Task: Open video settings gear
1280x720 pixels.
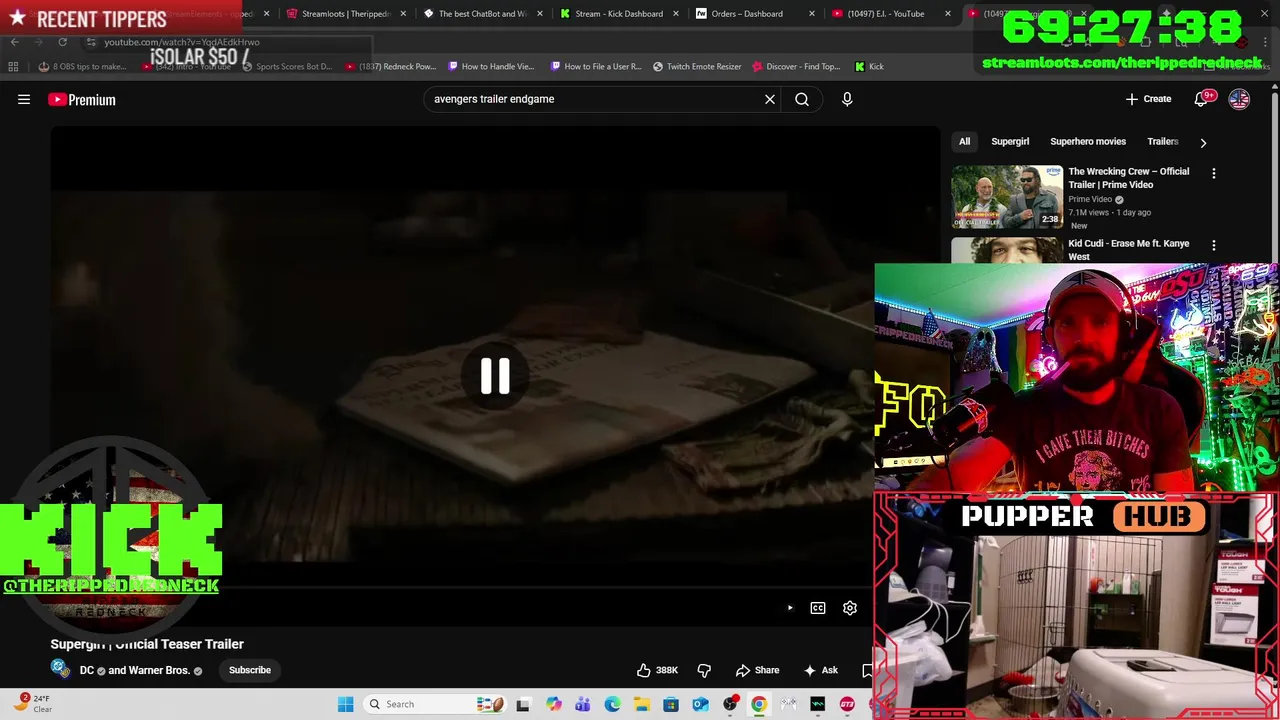Action: coord(850,608)
